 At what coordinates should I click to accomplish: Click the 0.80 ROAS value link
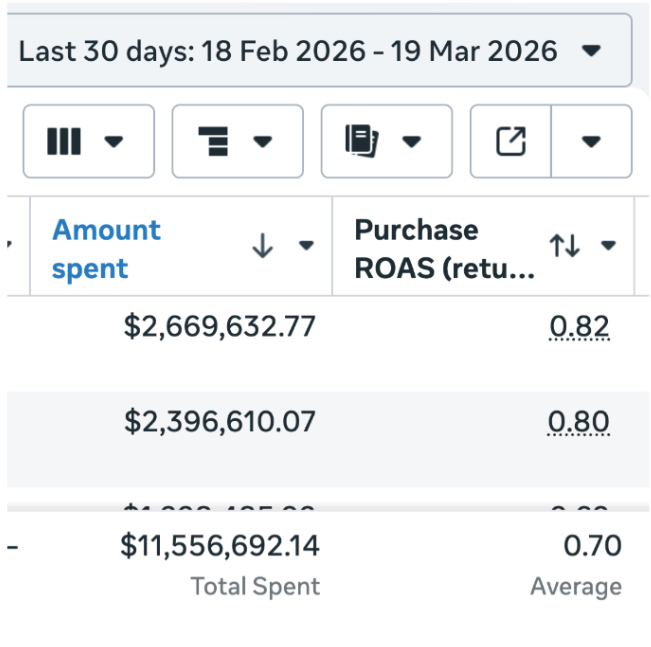578,422
